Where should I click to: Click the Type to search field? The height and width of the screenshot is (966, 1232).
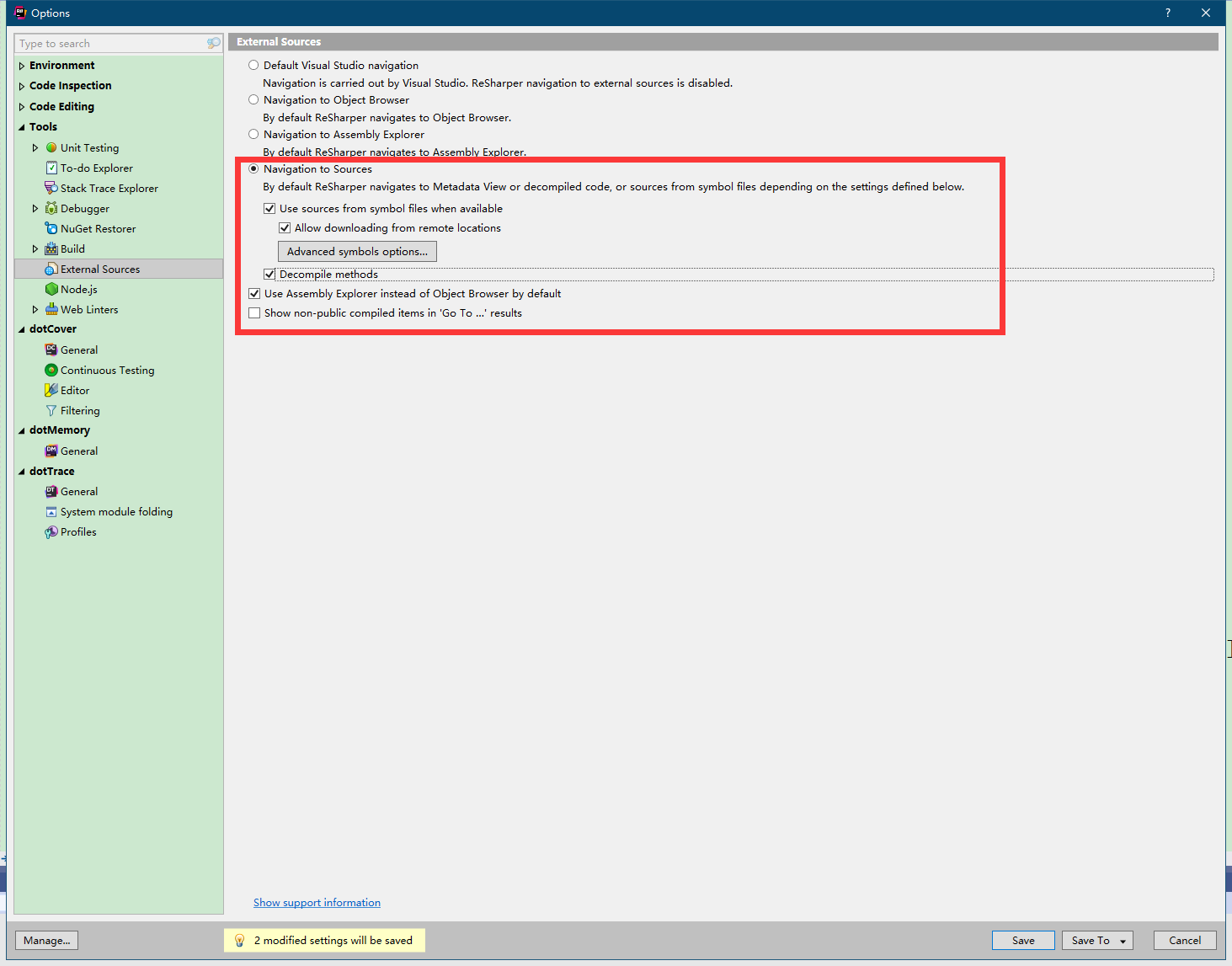coord(119,43)
